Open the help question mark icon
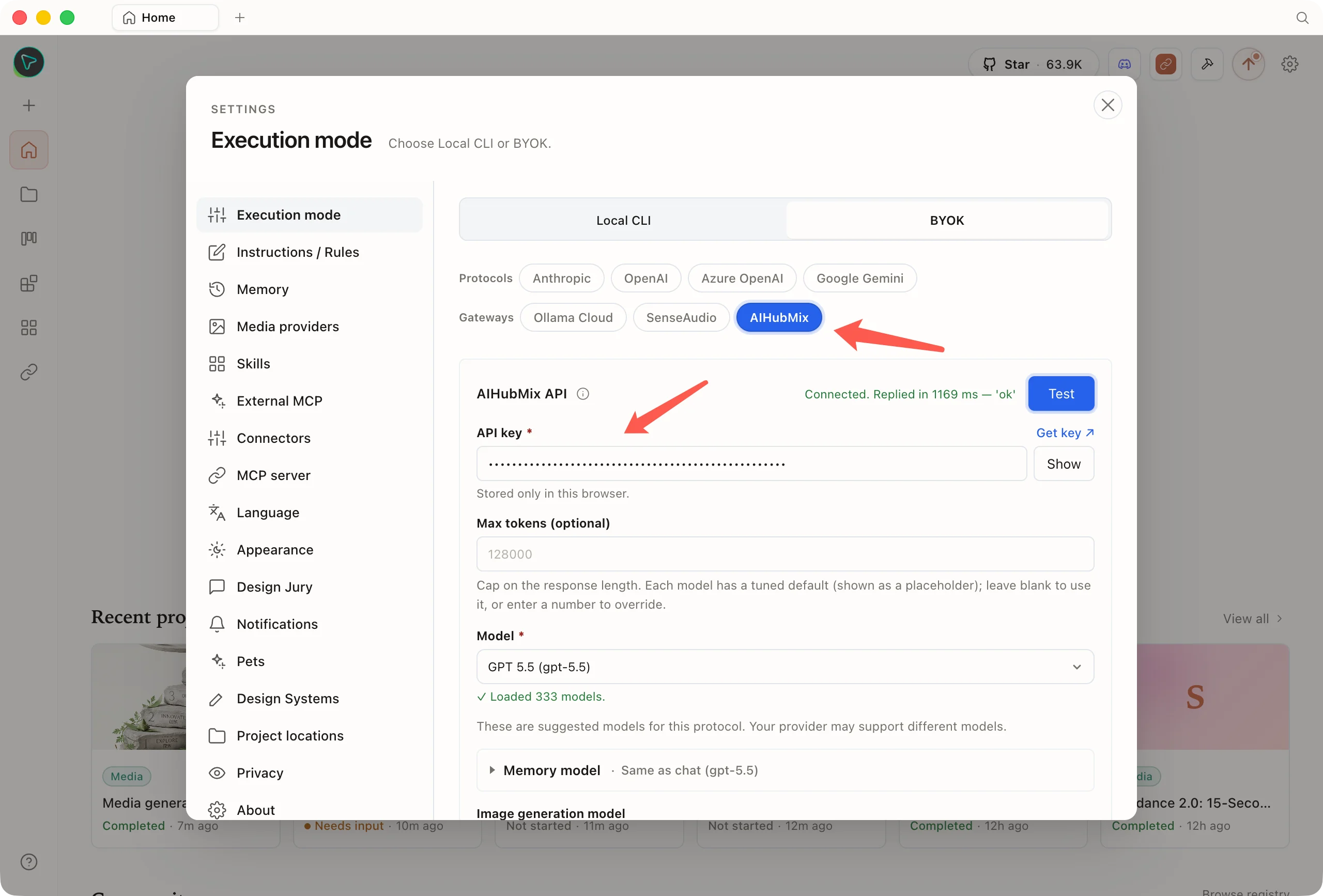Screen dimensions: 1323x896 tap(28, 862)
